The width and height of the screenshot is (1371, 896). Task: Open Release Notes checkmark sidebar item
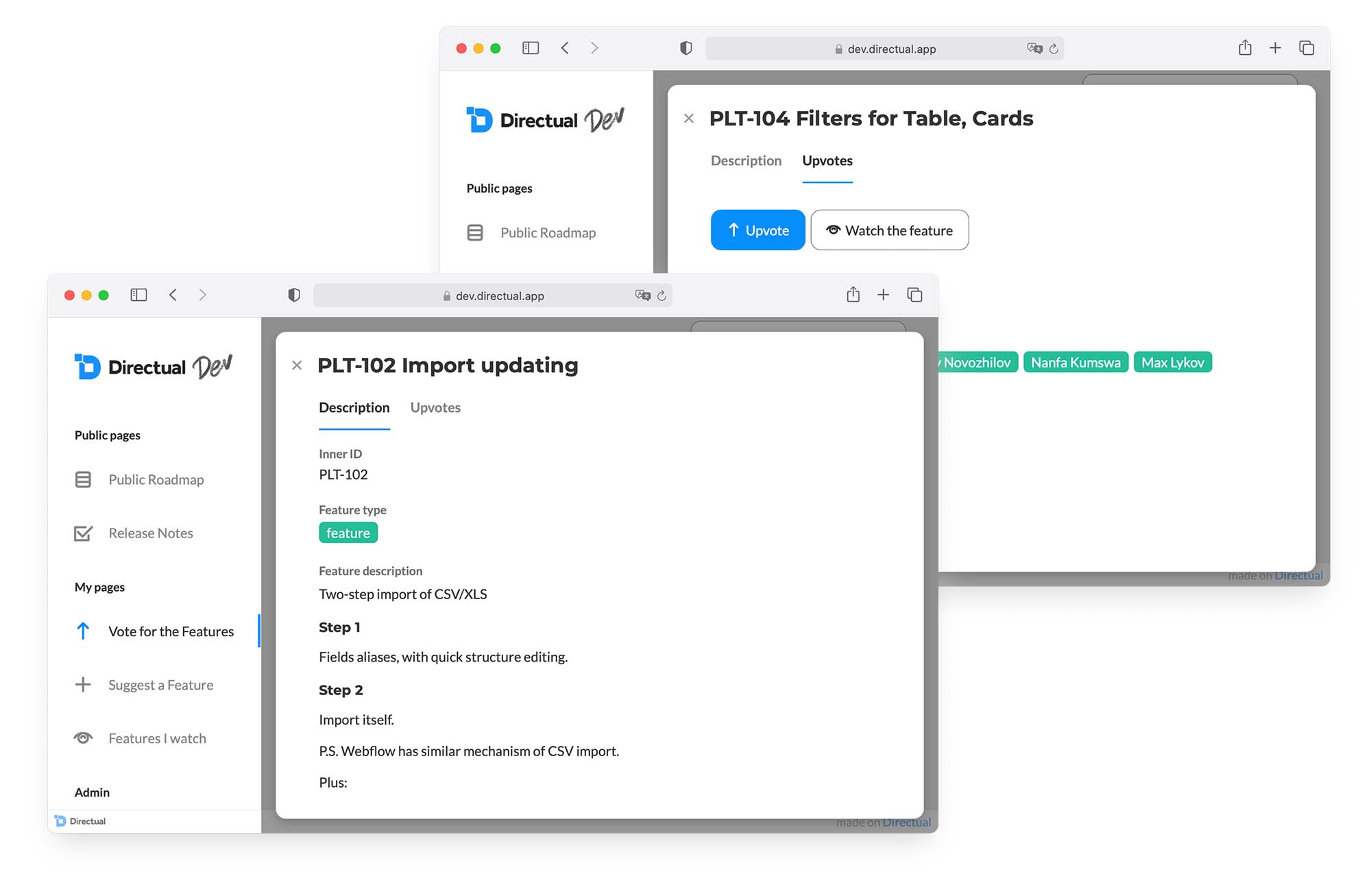pos(151,533)
